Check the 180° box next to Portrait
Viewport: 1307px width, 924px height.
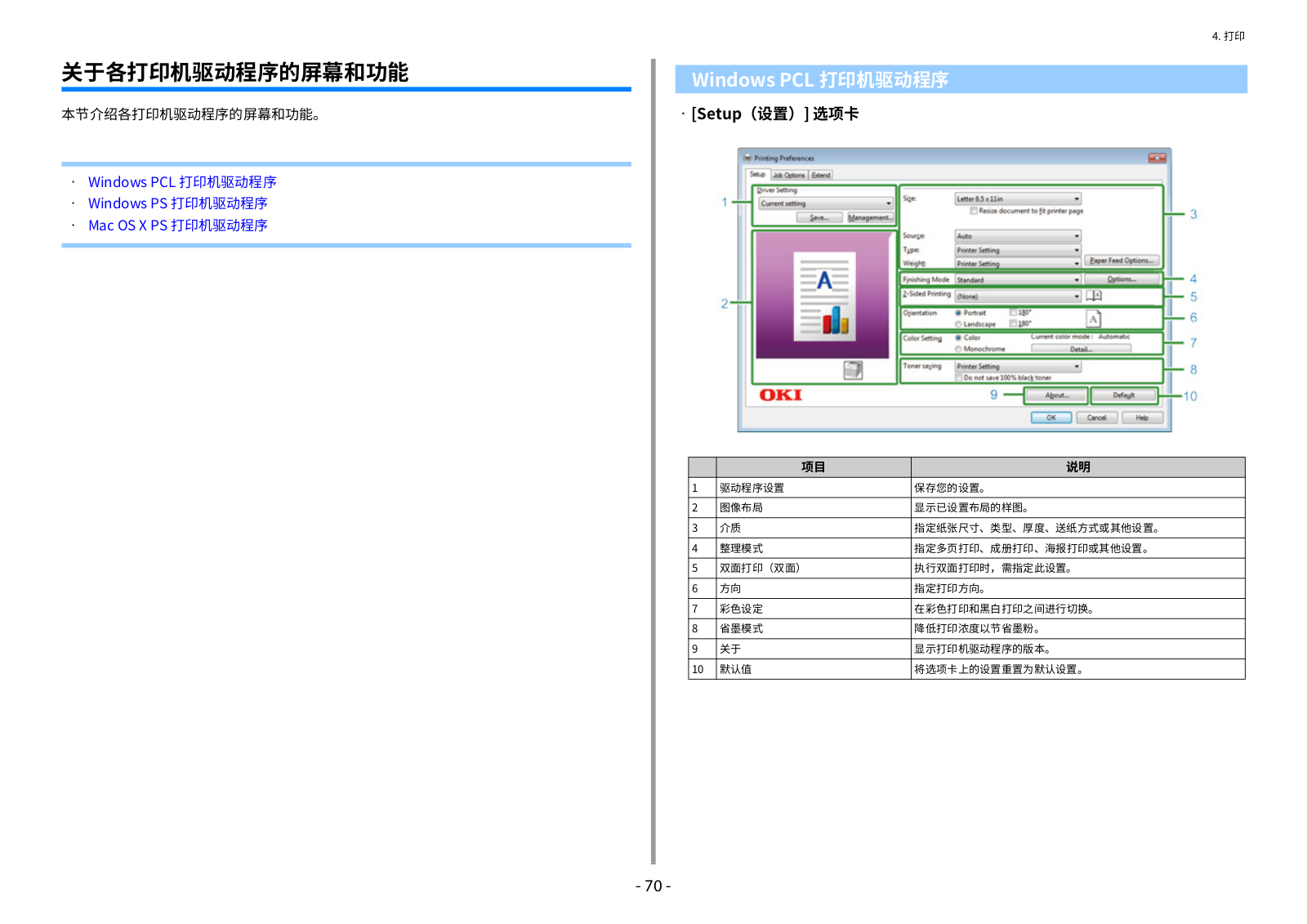[x=1013, y=312]
